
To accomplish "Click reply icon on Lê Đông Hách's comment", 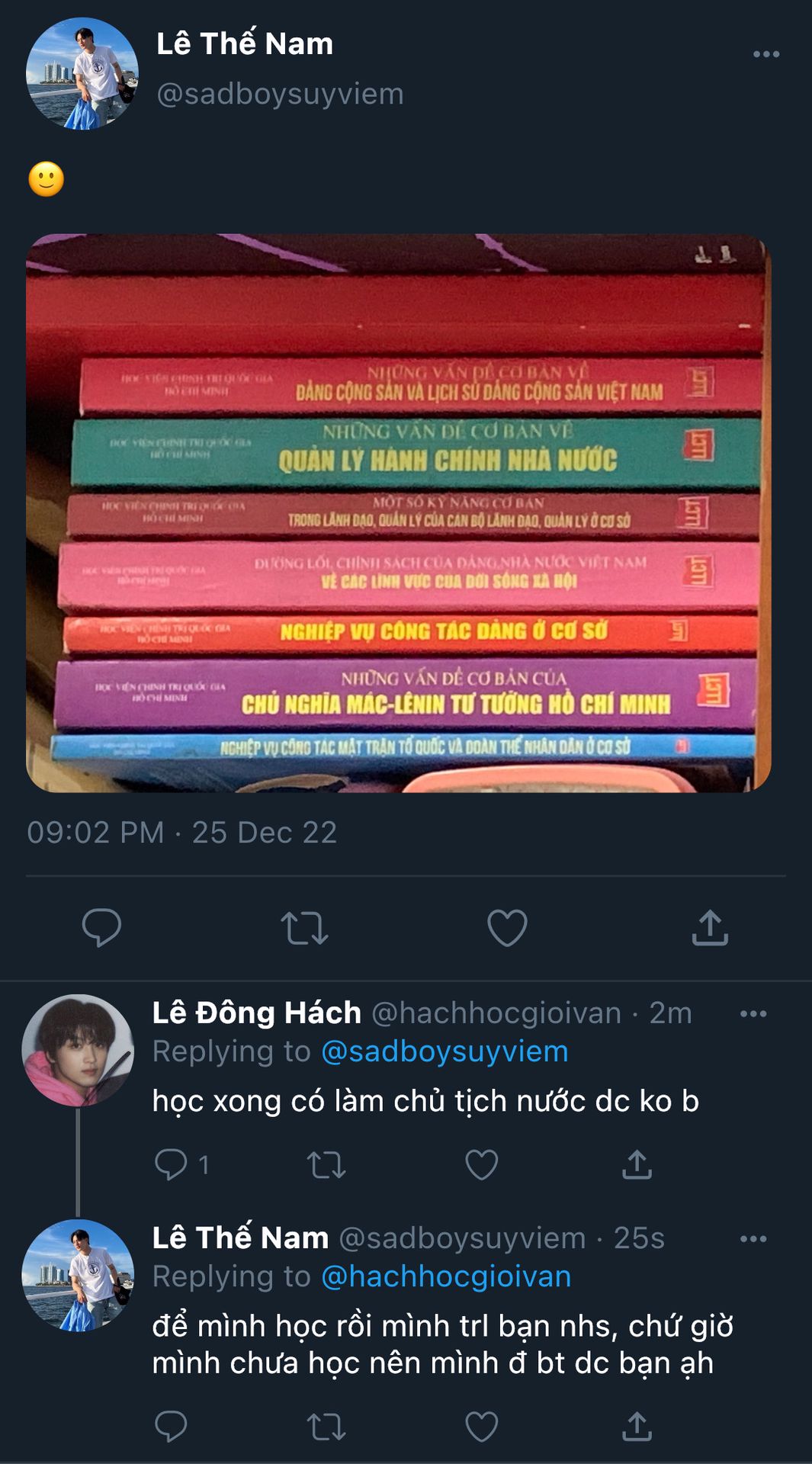I will point(171,1164).
